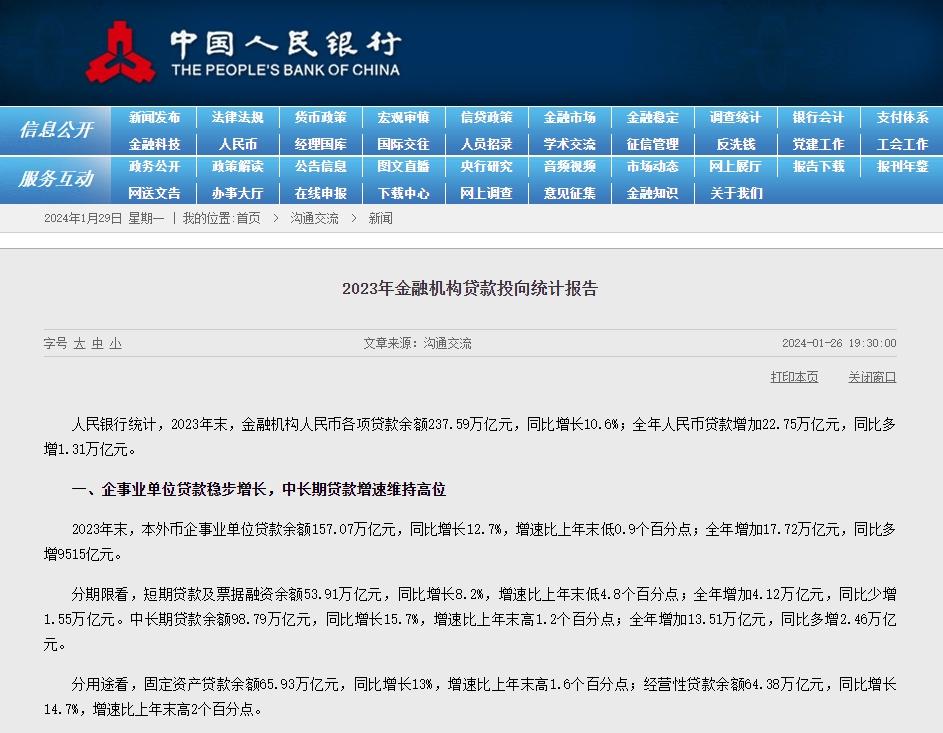Screen dimensions: 943x733
Task: Click the 图文直播 live broadcast link
Action: coord(403,167)
